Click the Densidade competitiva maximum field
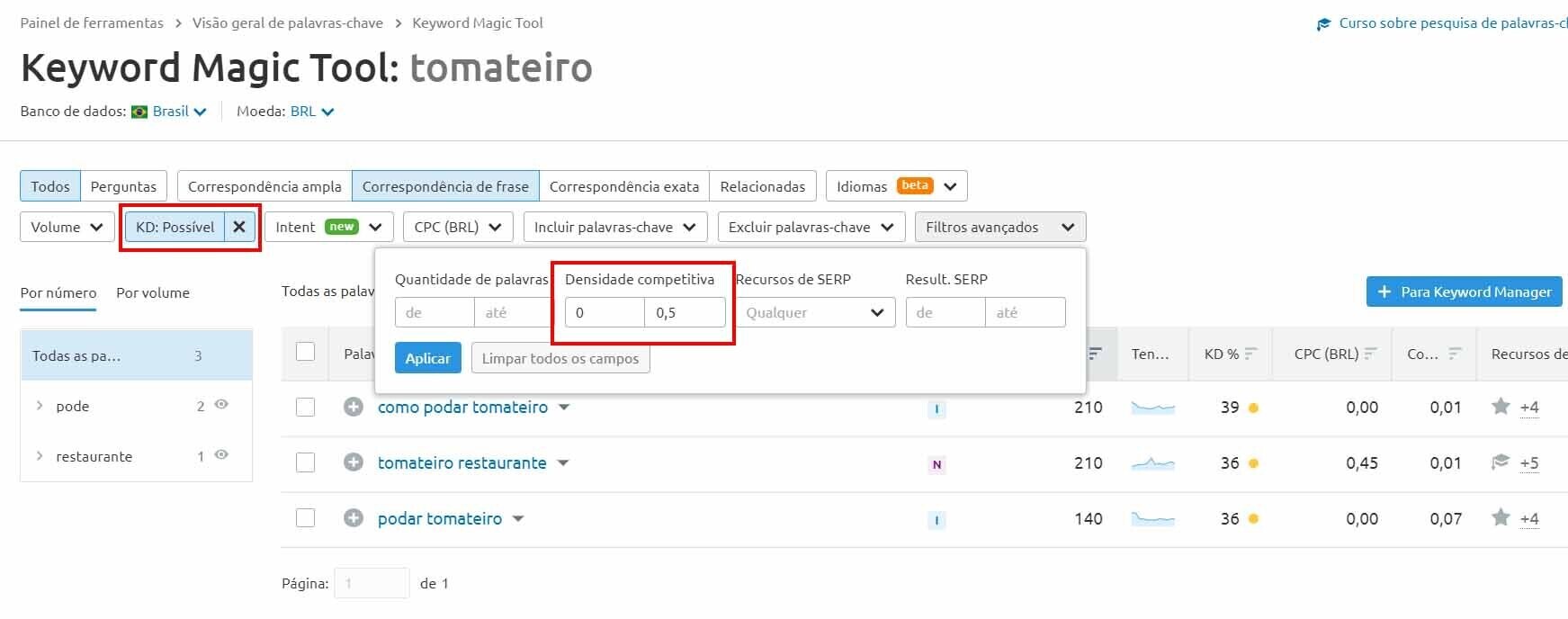 pyautogui.click(x=685, y=313)
